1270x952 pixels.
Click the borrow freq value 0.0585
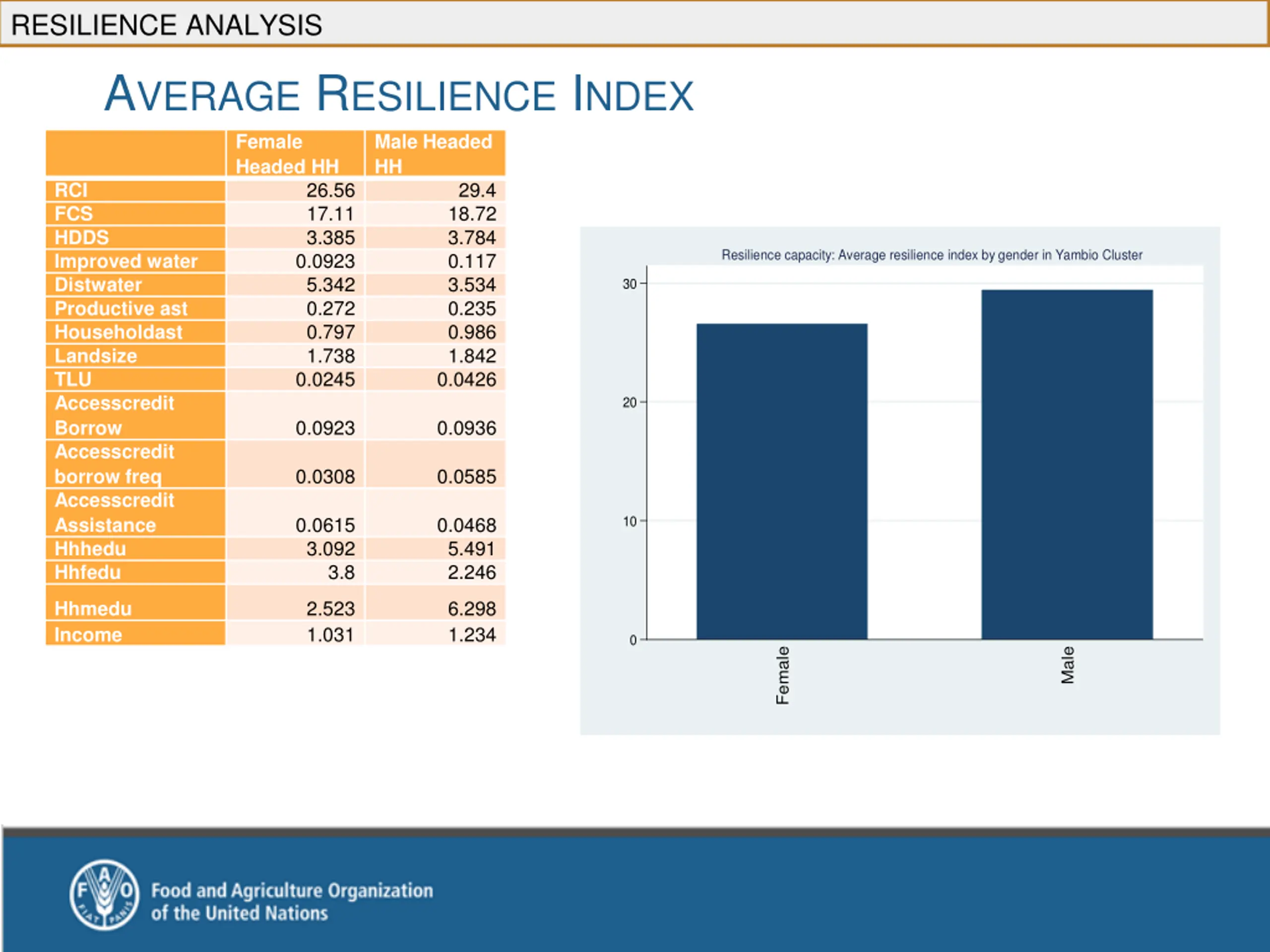(x=466, y=477)
